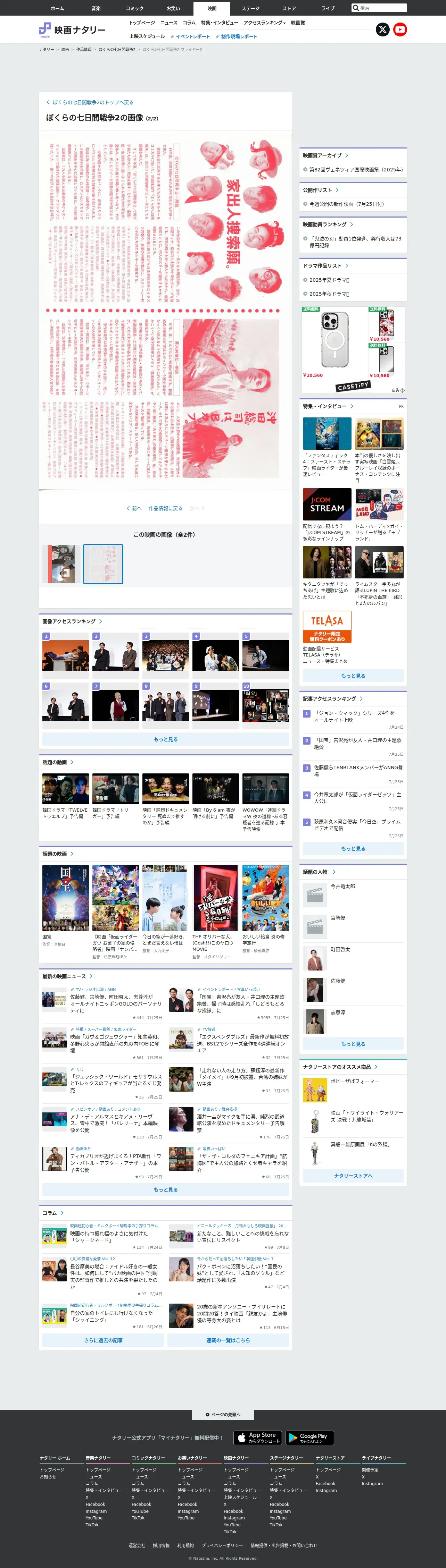Click the App Store download badge
Viewport: 446px width, 1568px height.
tap(258, 1438)
